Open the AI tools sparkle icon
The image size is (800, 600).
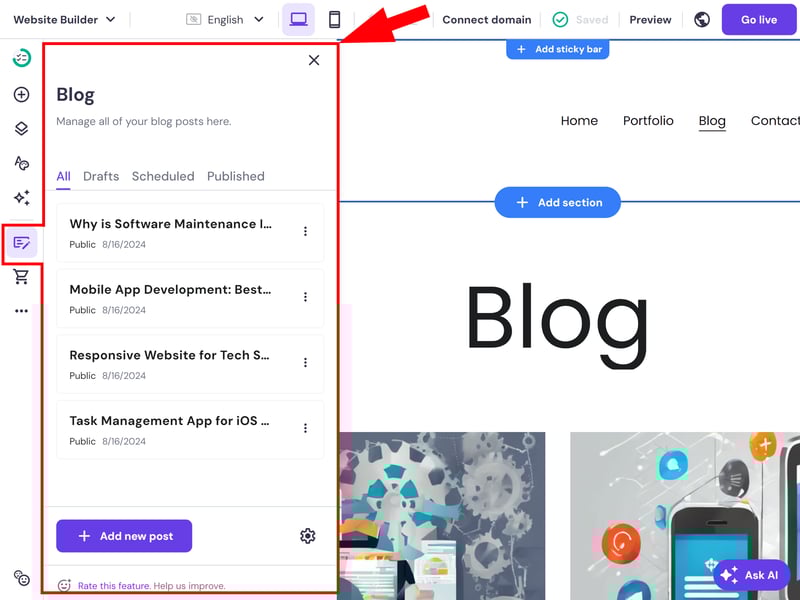point(21,198)
